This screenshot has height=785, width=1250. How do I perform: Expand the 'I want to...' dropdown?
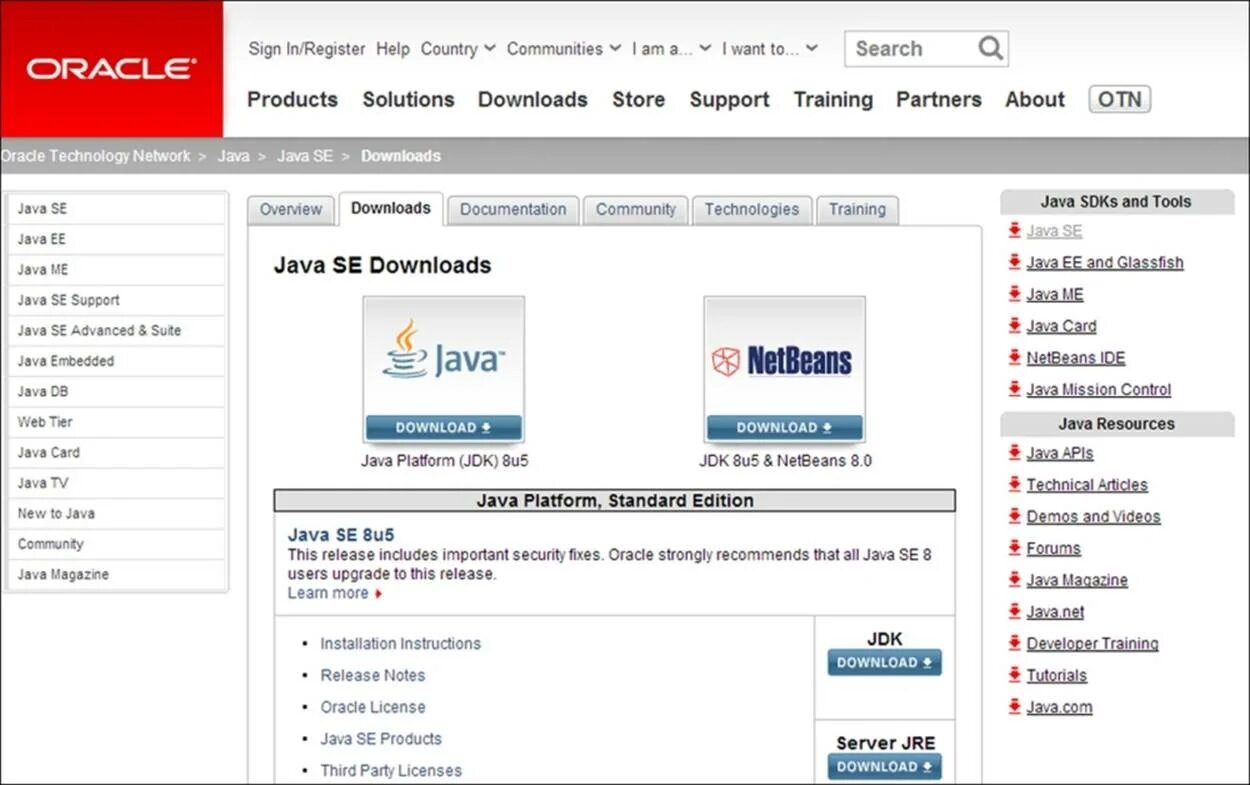(770, 48)
